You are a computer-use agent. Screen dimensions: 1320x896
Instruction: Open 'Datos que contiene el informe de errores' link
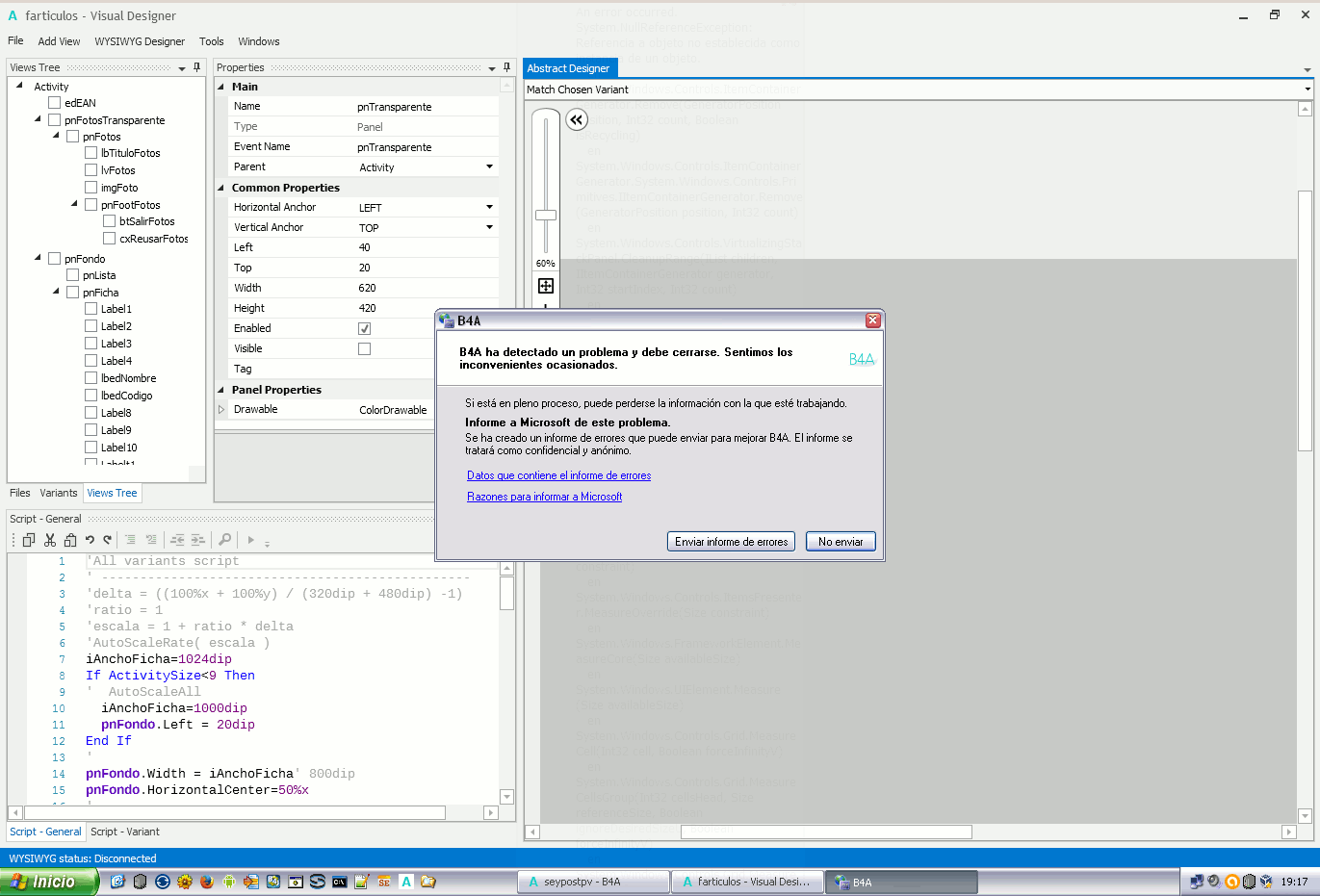click(559, 475)
